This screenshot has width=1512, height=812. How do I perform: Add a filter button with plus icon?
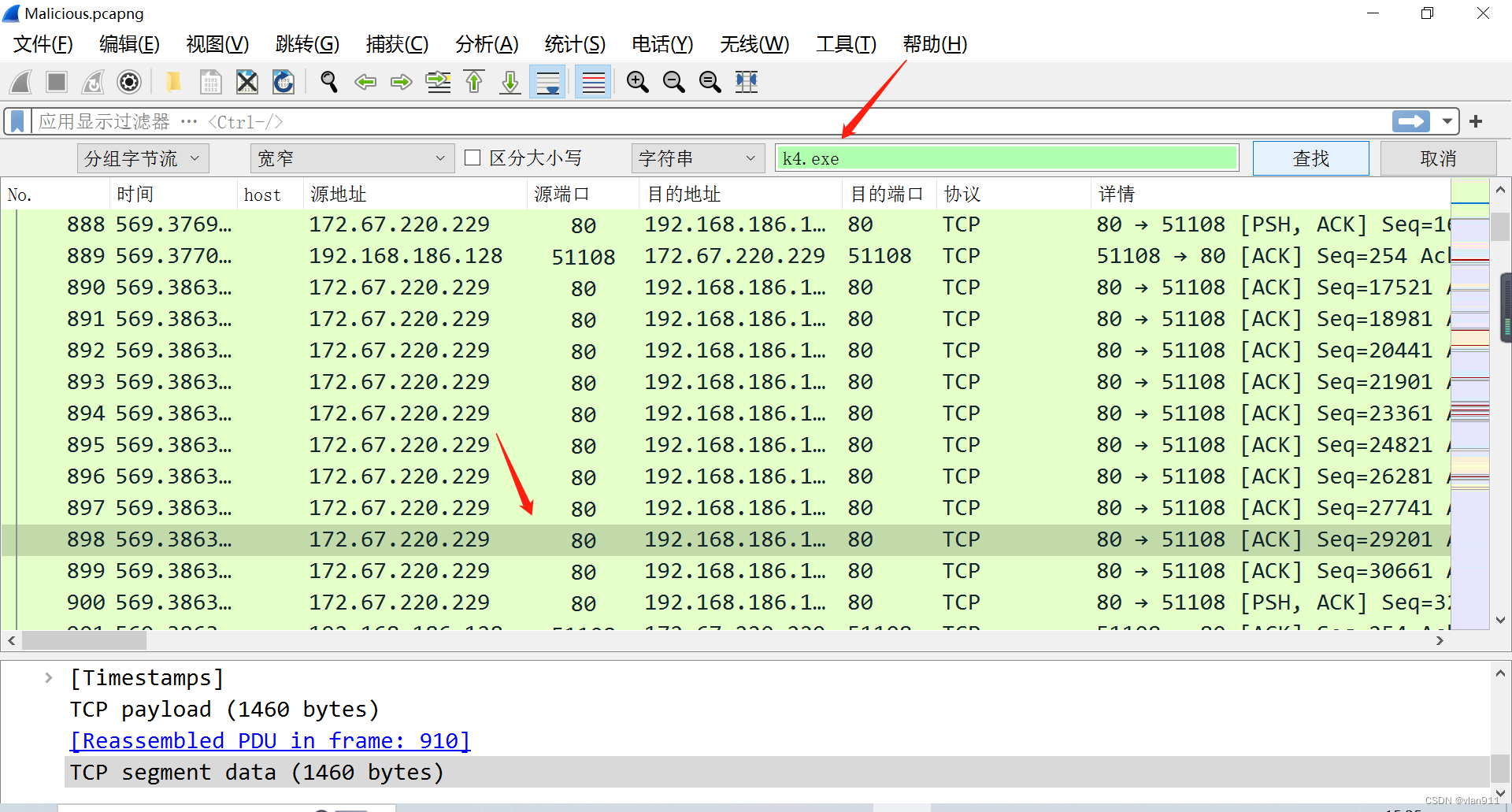click(1477, 121)
